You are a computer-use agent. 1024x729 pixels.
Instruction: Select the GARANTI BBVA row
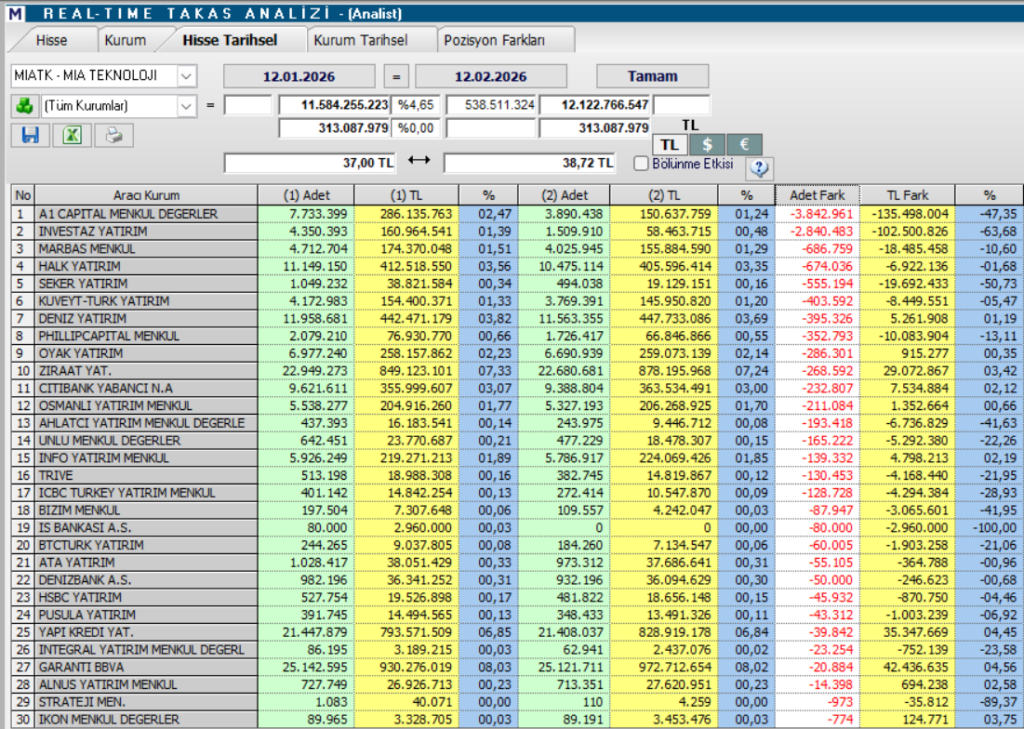click(517, 667)
